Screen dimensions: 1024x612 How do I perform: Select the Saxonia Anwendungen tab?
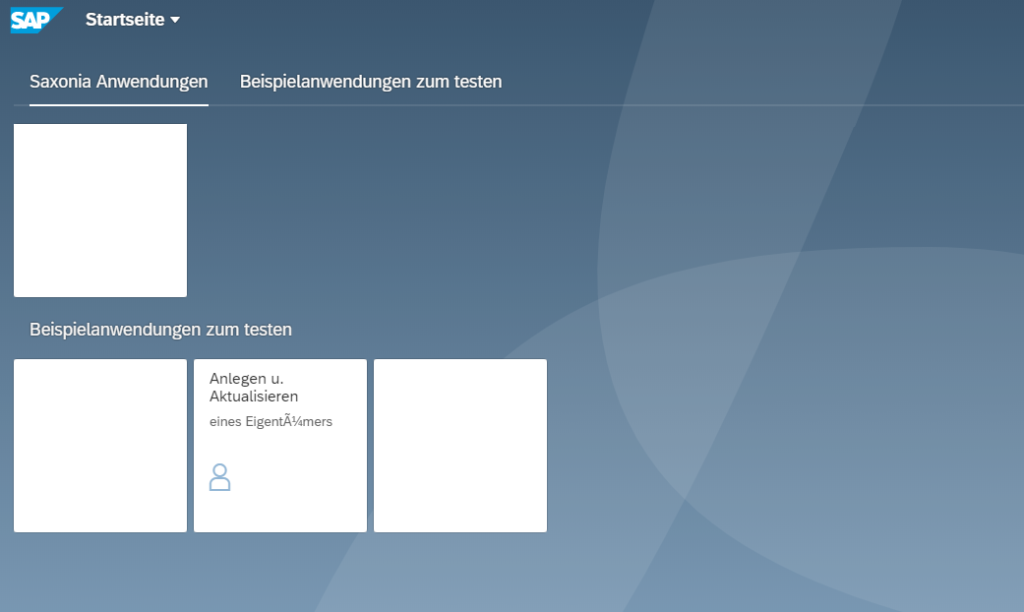pyautogui.click(x=119, y=82)
